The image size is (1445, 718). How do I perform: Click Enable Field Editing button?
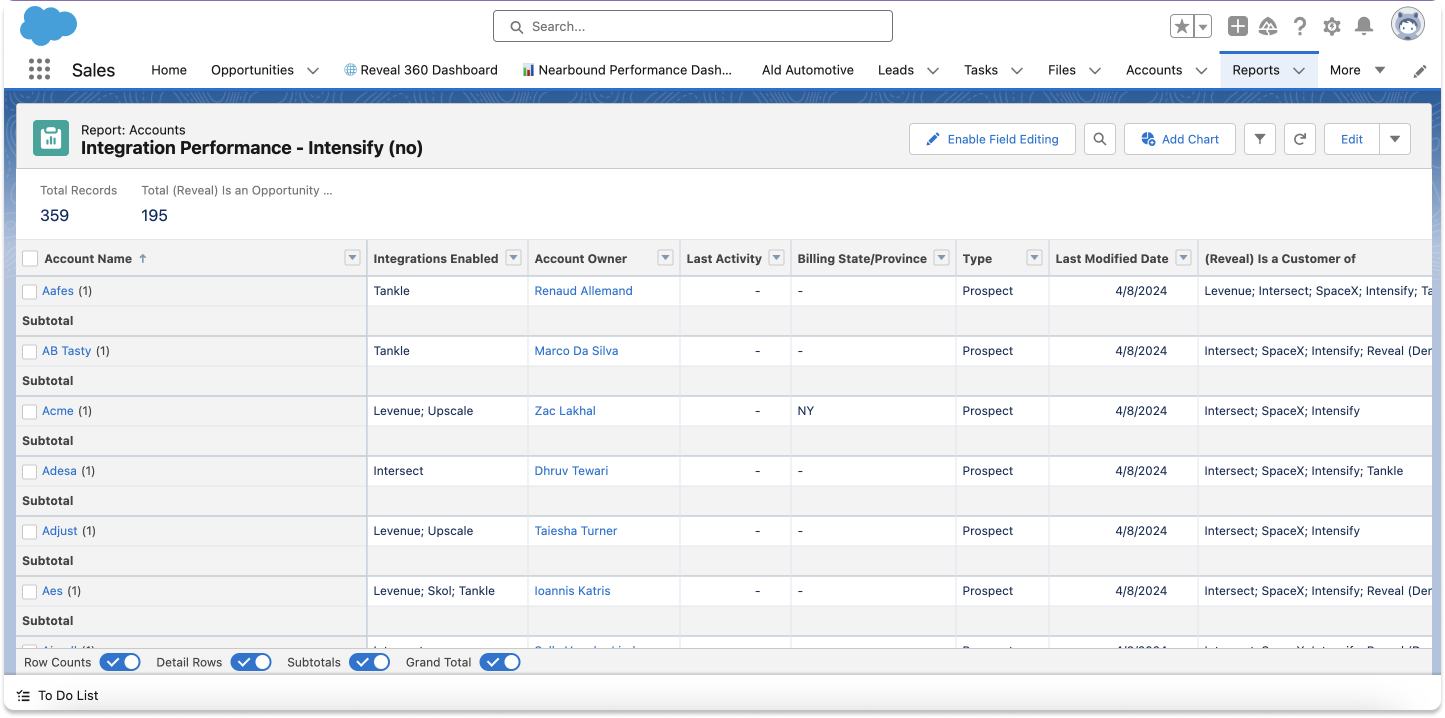point(992,139)
